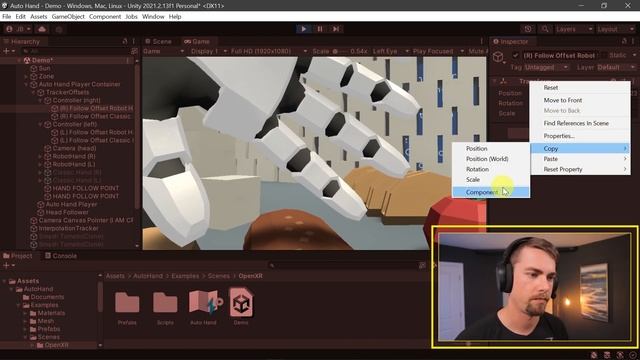Click the Step frame button

pyautogui.click(x=336, y=29)
